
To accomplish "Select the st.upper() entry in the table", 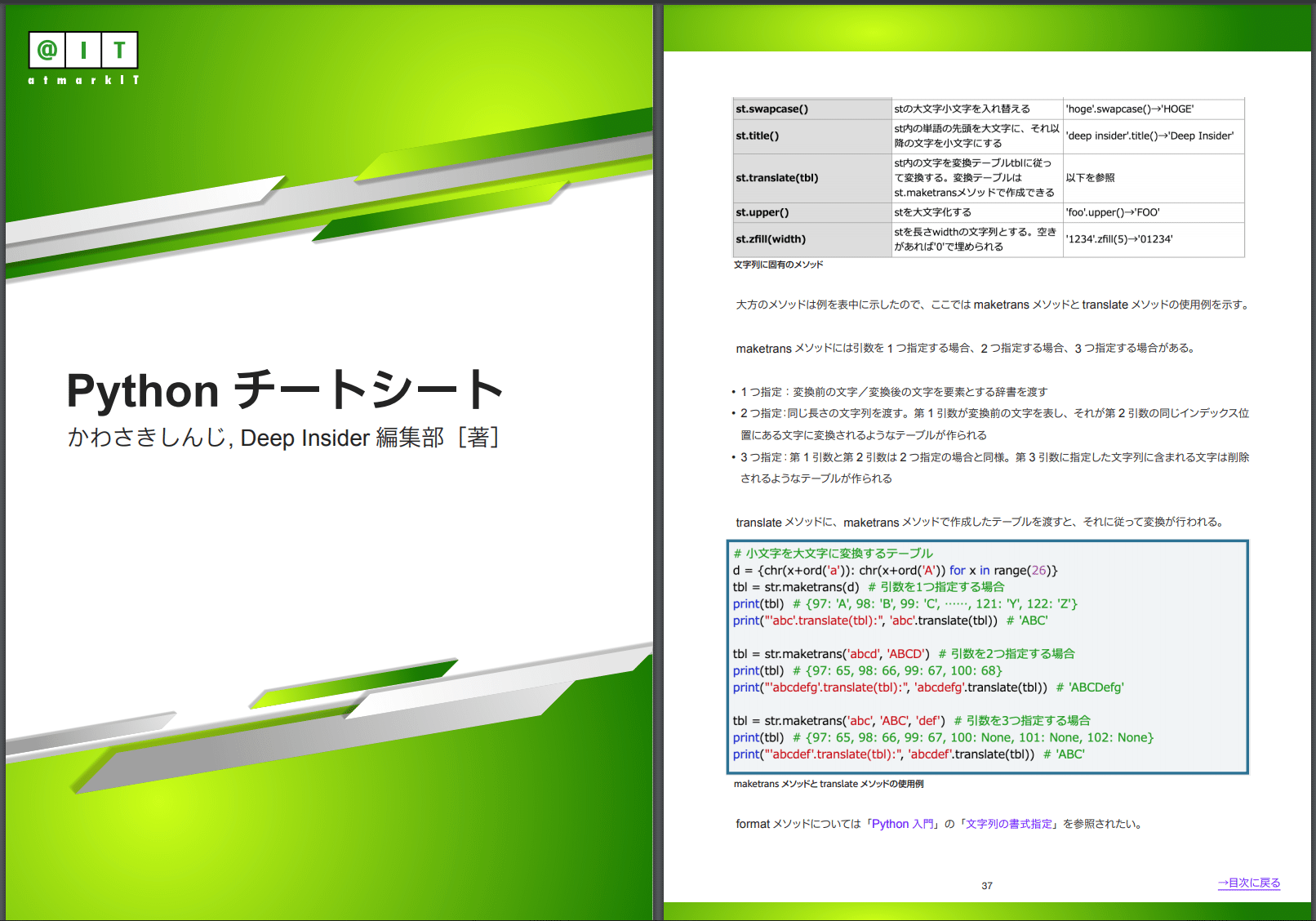I will [762, 211].
